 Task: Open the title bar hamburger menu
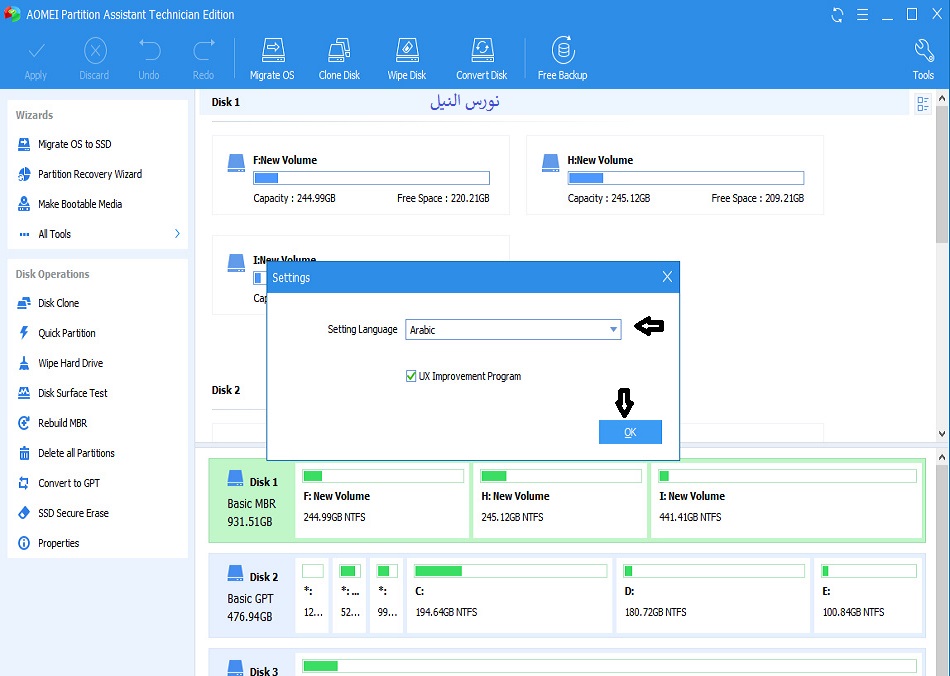click(862, 14)
